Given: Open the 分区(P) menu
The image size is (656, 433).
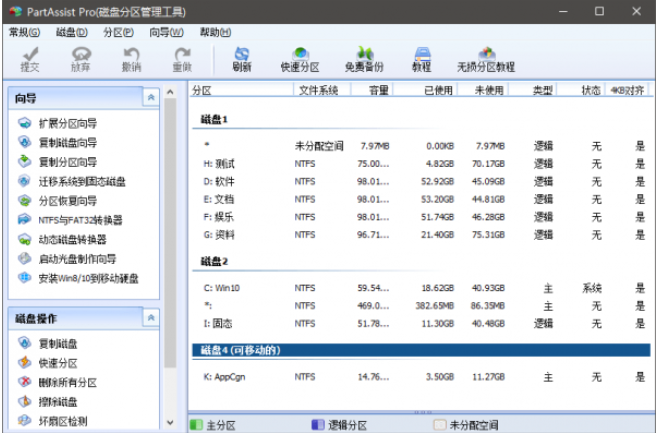Looking at the screenshot, I should click(x=118, y=32).
